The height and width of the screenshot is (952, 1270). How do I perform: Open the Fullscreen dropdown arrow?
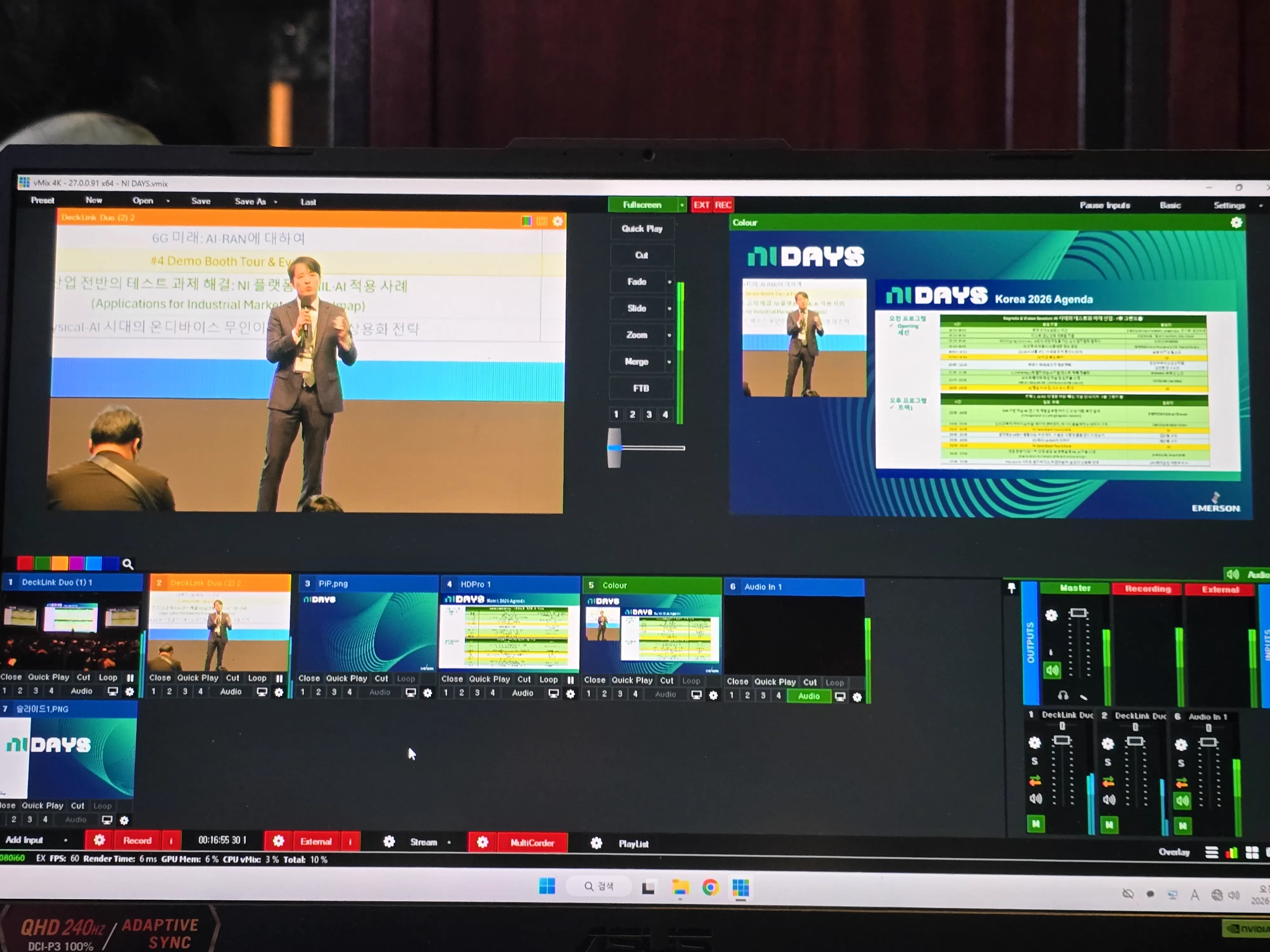point(681,205)
